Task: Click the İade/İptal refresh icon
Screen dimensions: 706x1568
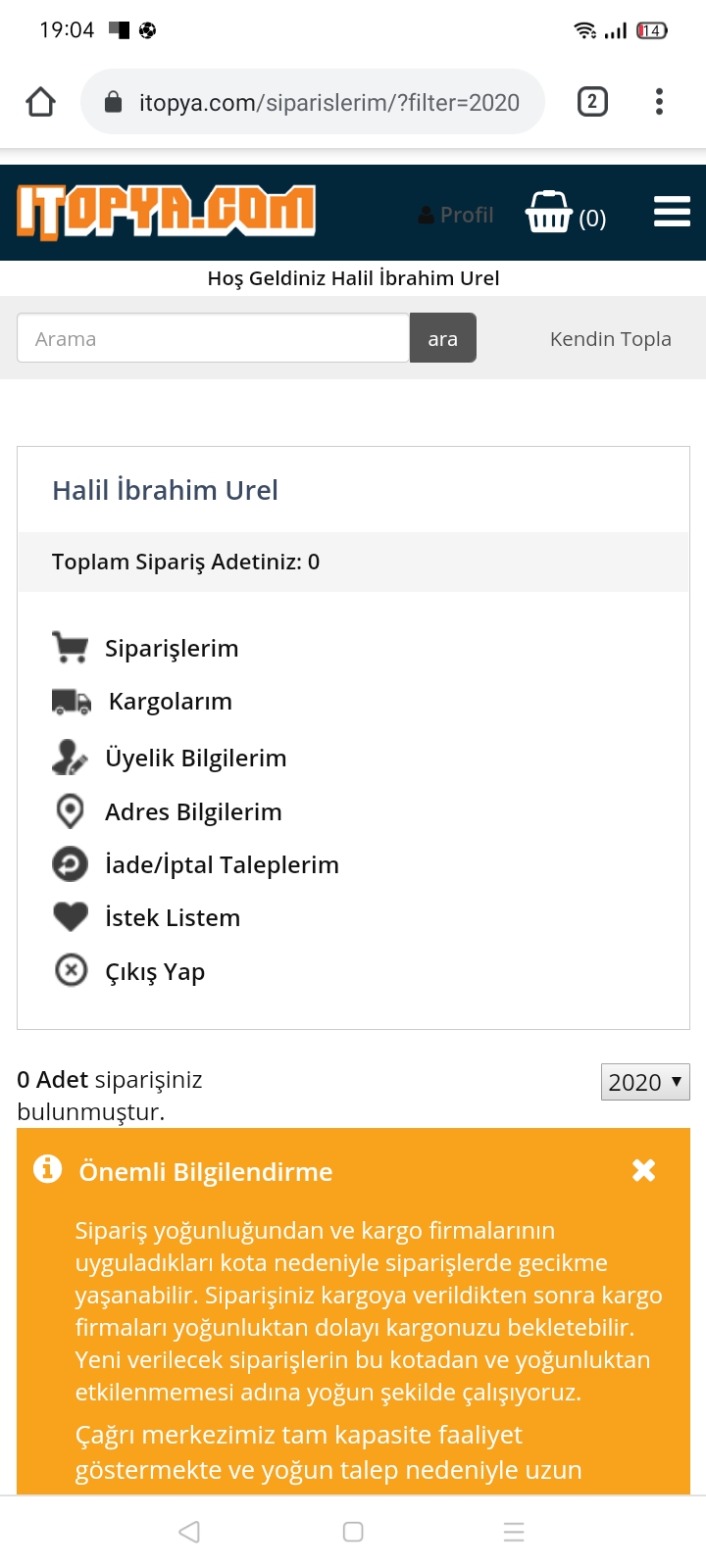Action: tap(70, 864)
